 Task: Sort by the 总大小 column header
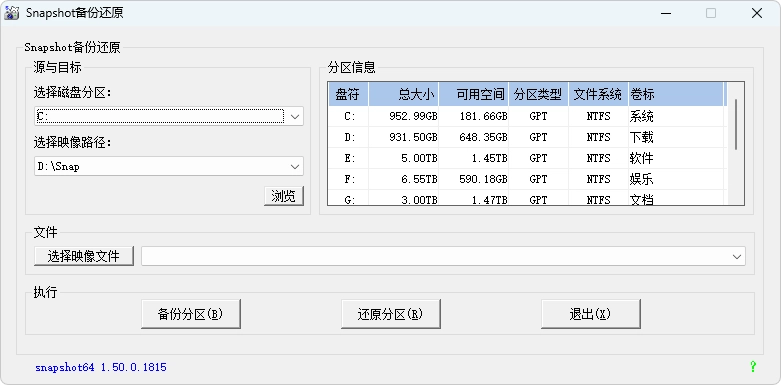coord(403,94)
